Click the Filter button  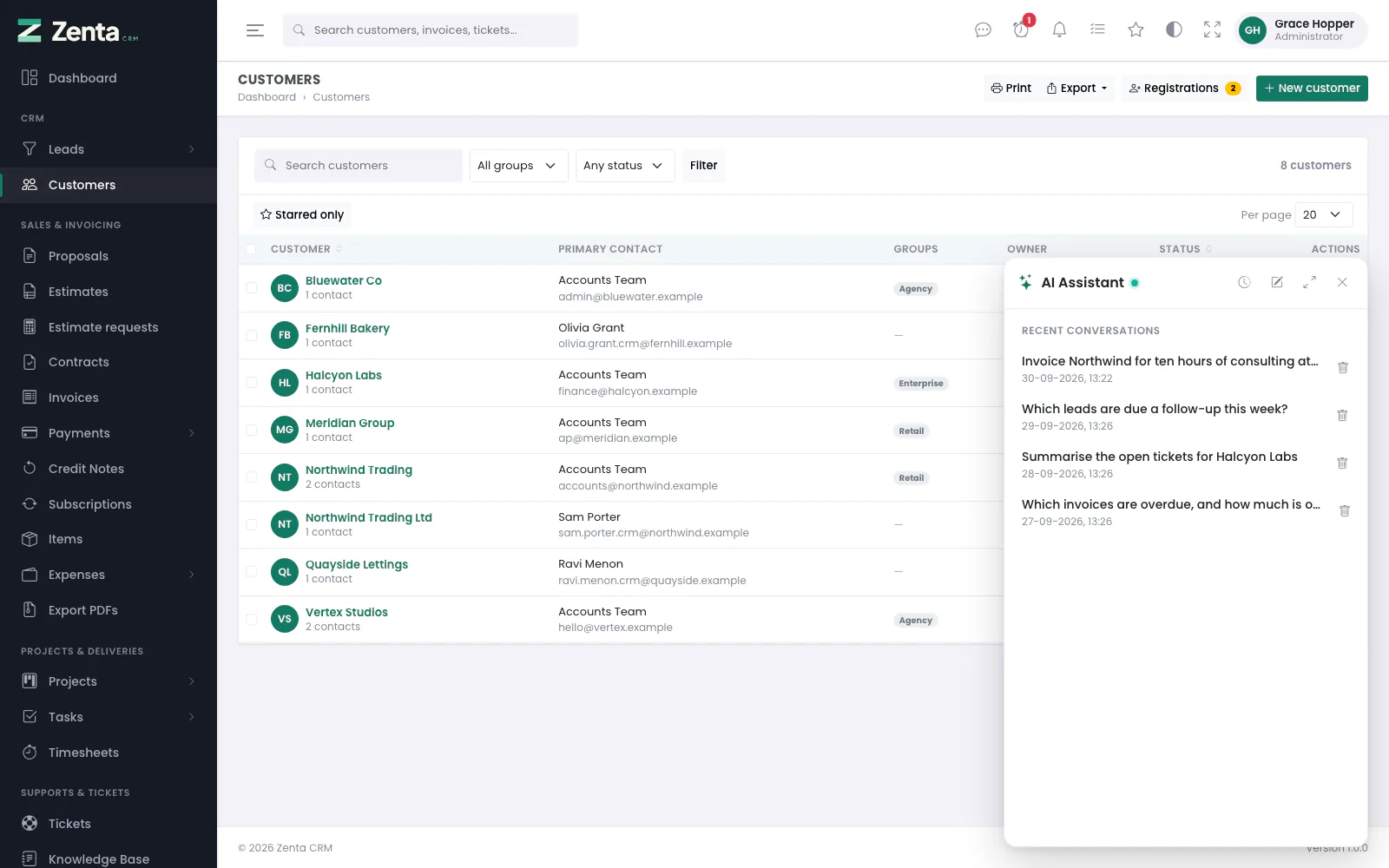click(703, 166)
